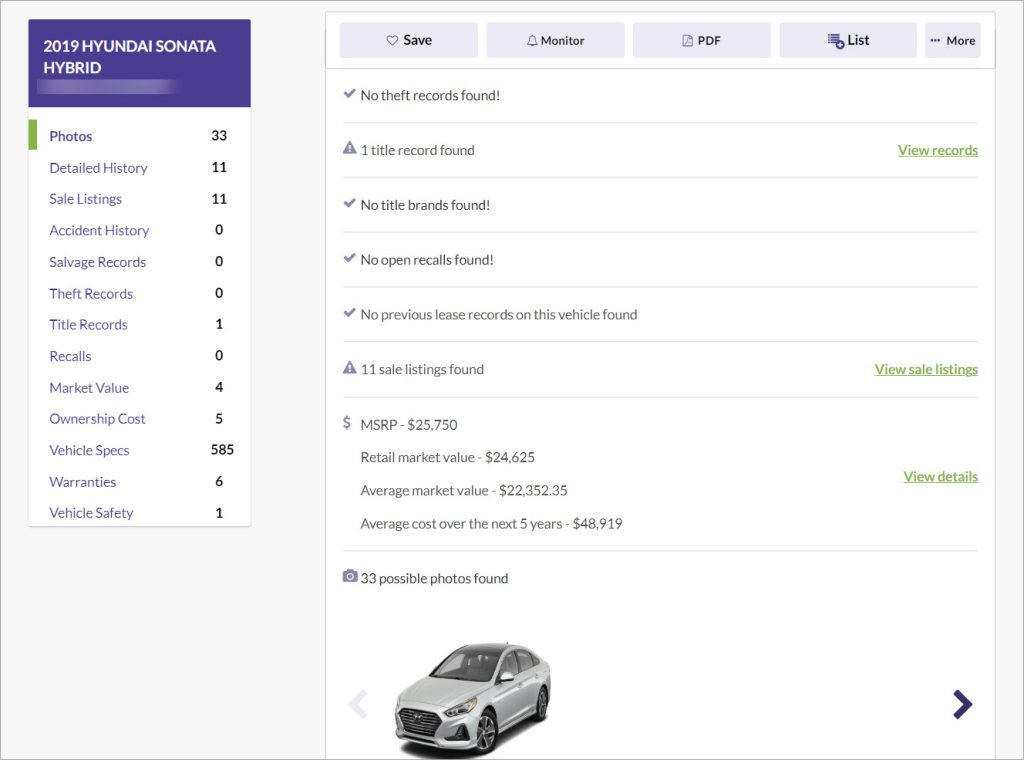Viewport: 1024px width, 760px height.
Task: Go to Ownership Cost section
Action: (97, 419)
